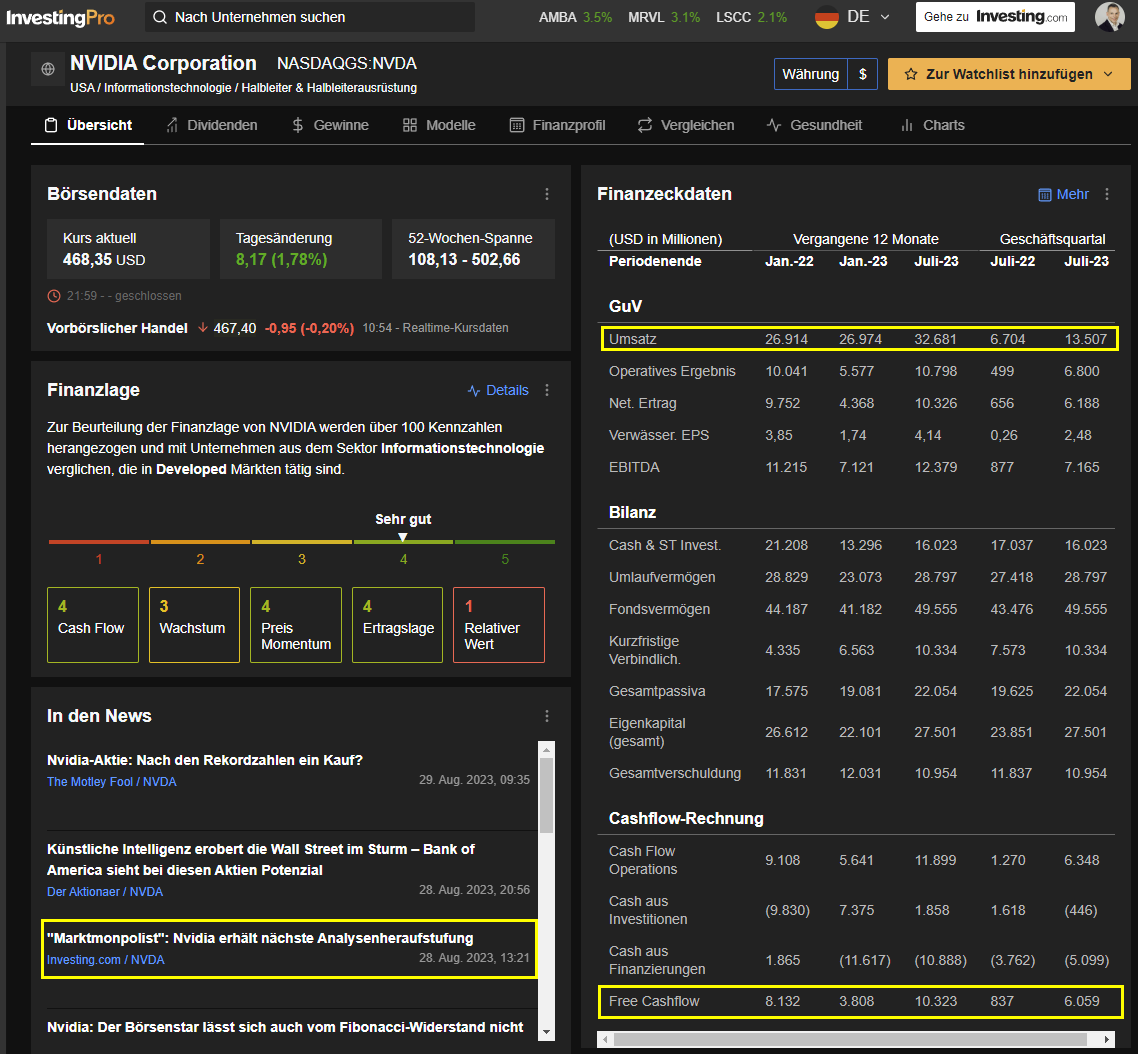1138x1054 pixels.
Task: Open the Gesundheit tab
Action: (814, 125)
